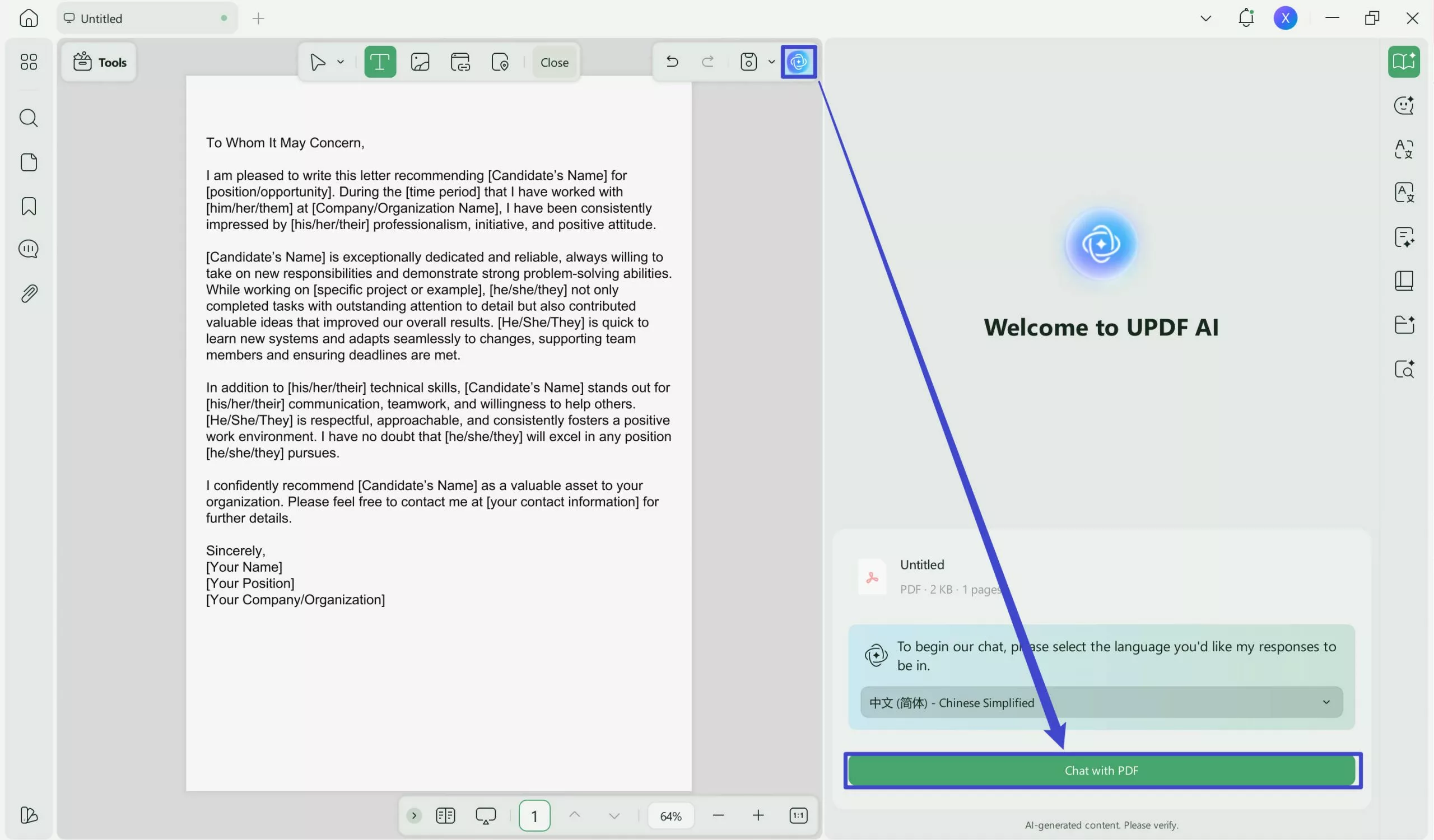Click the Undo icon
Viewport: 1434px width, 840px height.
coord(673,62)
